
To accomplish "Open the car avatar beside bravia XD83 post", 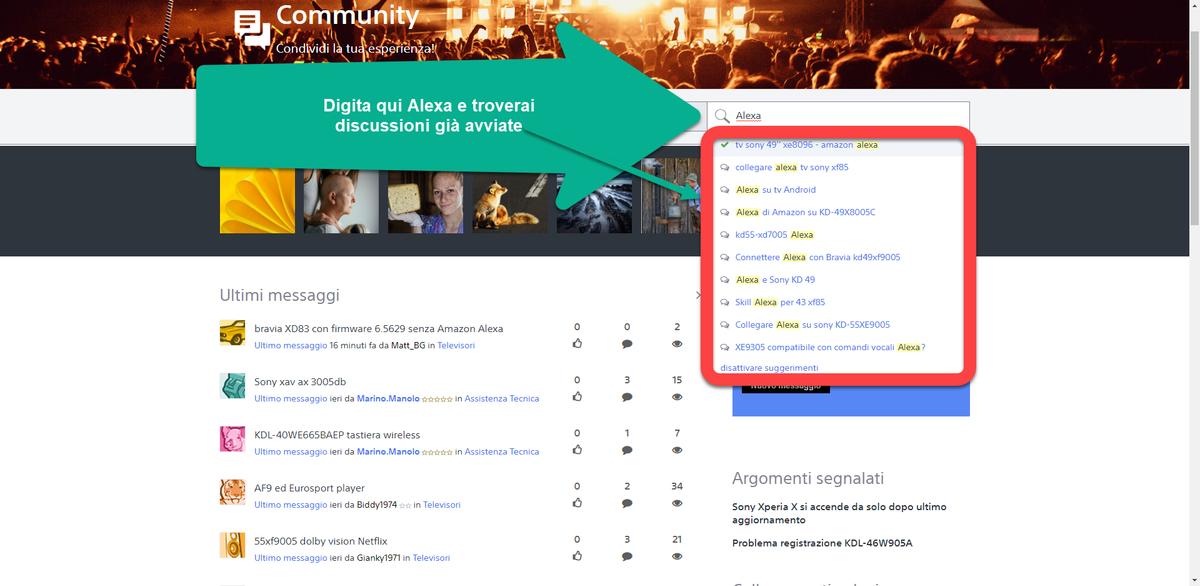I will click(232, 333).
